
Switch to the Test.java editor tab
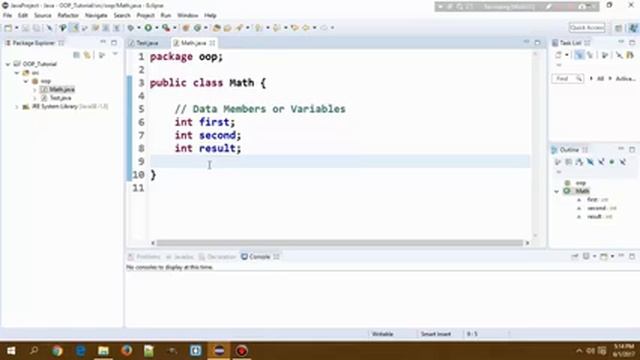147,43
